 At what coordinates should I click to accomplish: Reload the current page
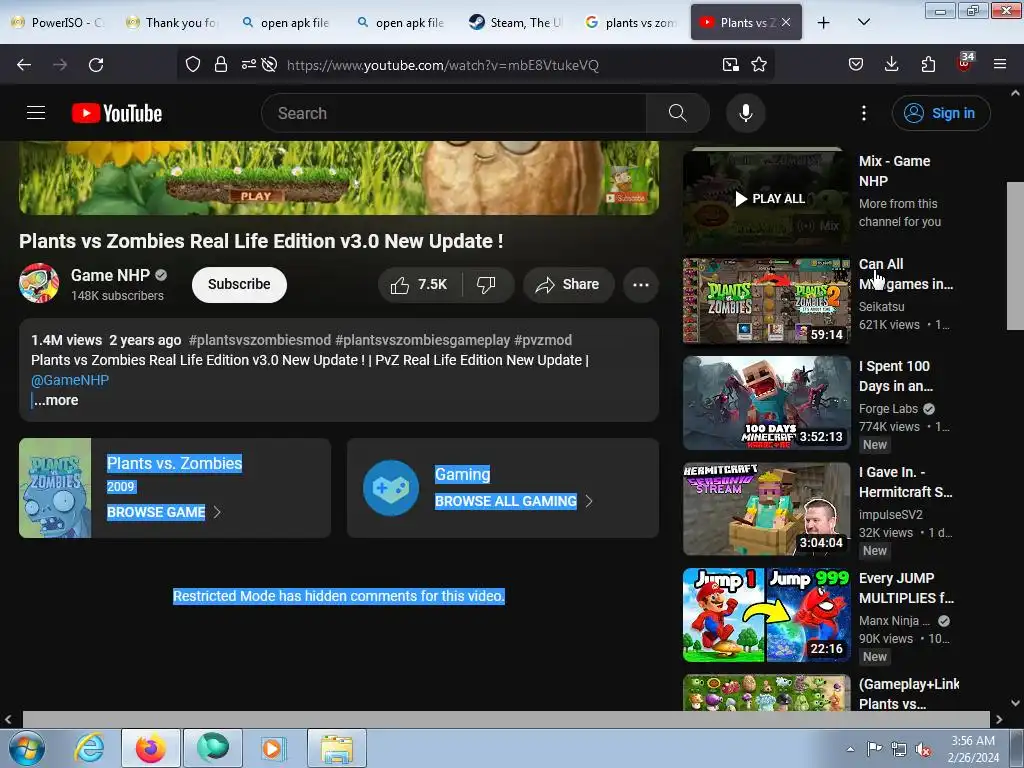tap(96, 65)
